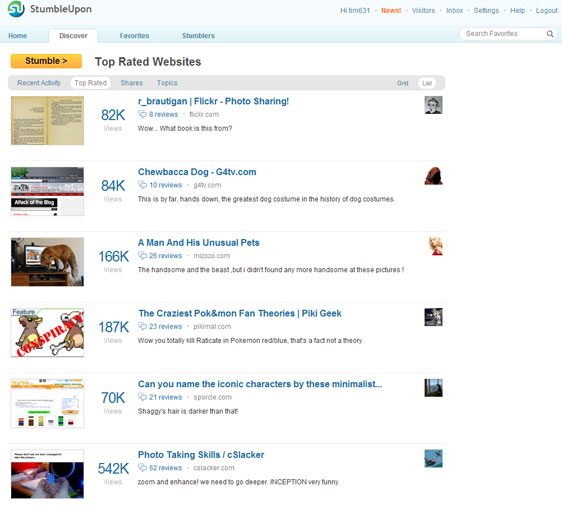
Task: Open The Craziest Pokemon Fan Theories link
Action: coord(240,313)
